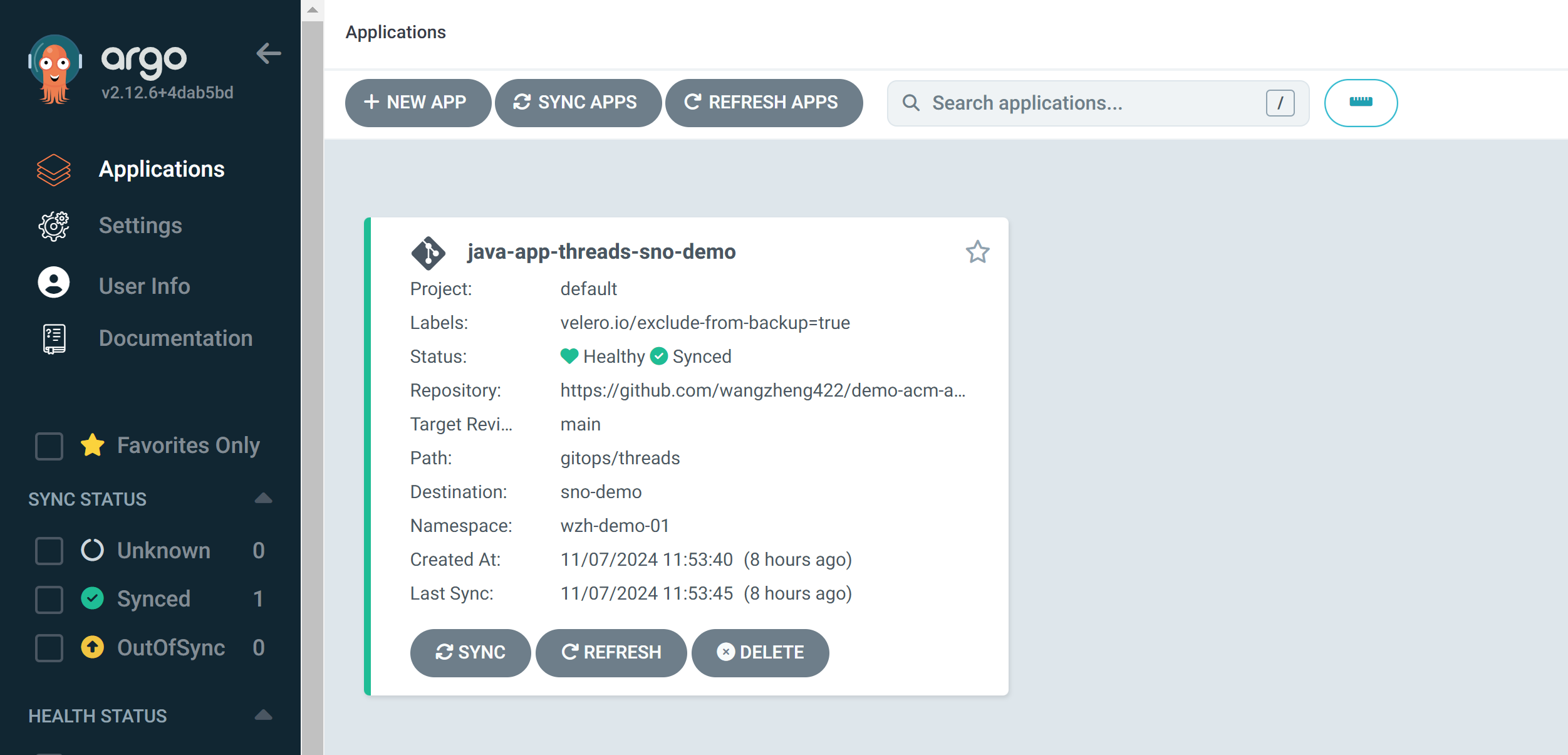Collapse the HEALTH STATUS filter section
The width and height of the screenshot is (1568, 755).
tap(264, 716)
